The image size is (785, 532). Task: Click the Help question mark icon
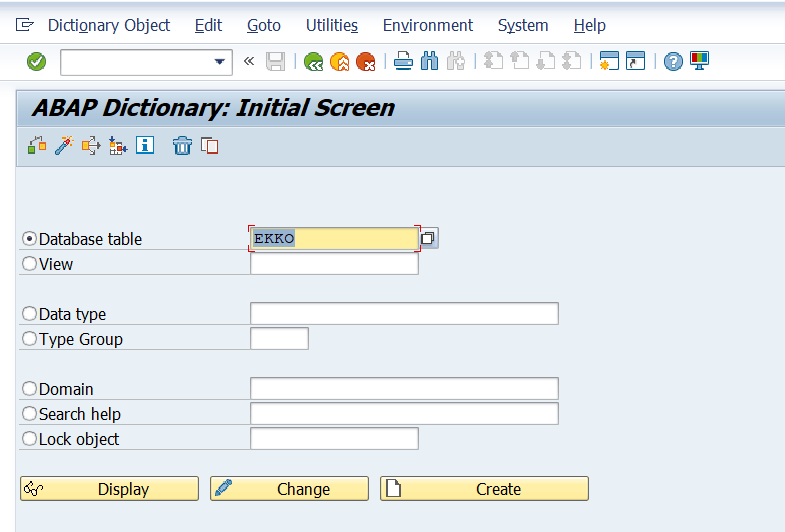(673, 62)
